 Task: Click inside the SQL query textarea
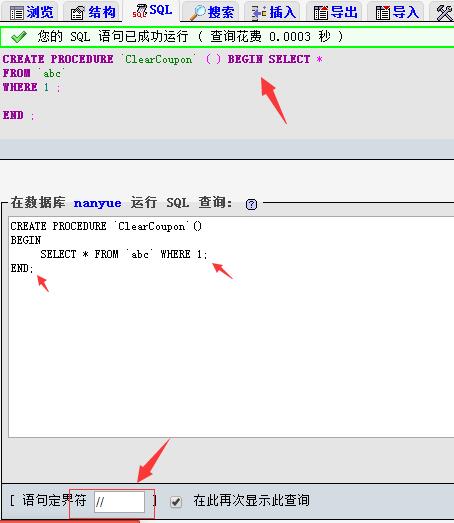(231, 327)
